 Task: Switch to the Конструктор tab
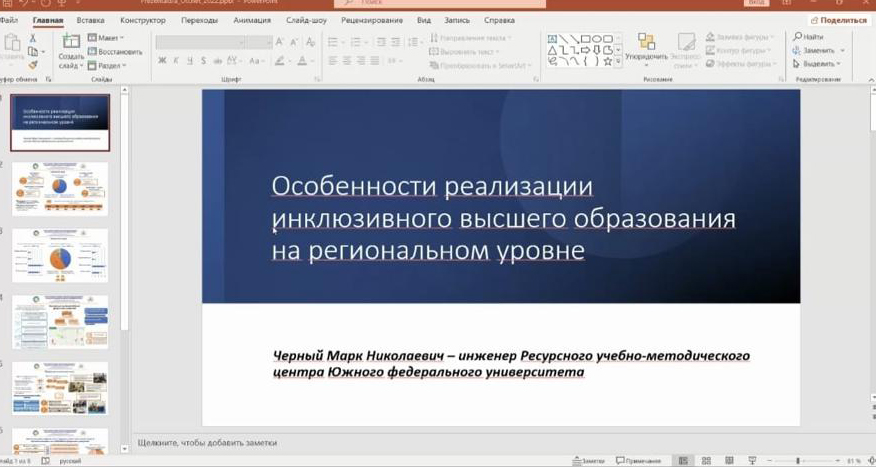(x=143, y=20)
